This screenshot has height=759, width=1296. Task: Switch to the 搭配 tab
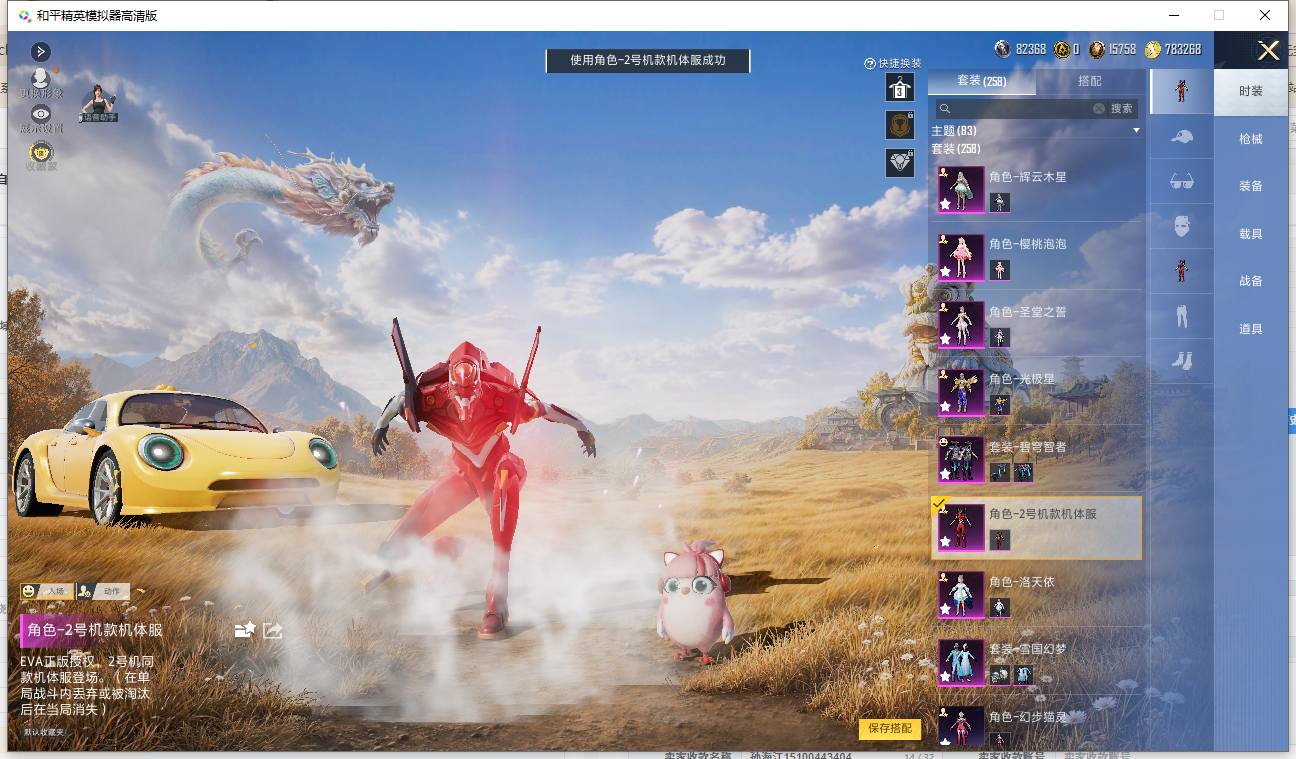coord(1090,82)
